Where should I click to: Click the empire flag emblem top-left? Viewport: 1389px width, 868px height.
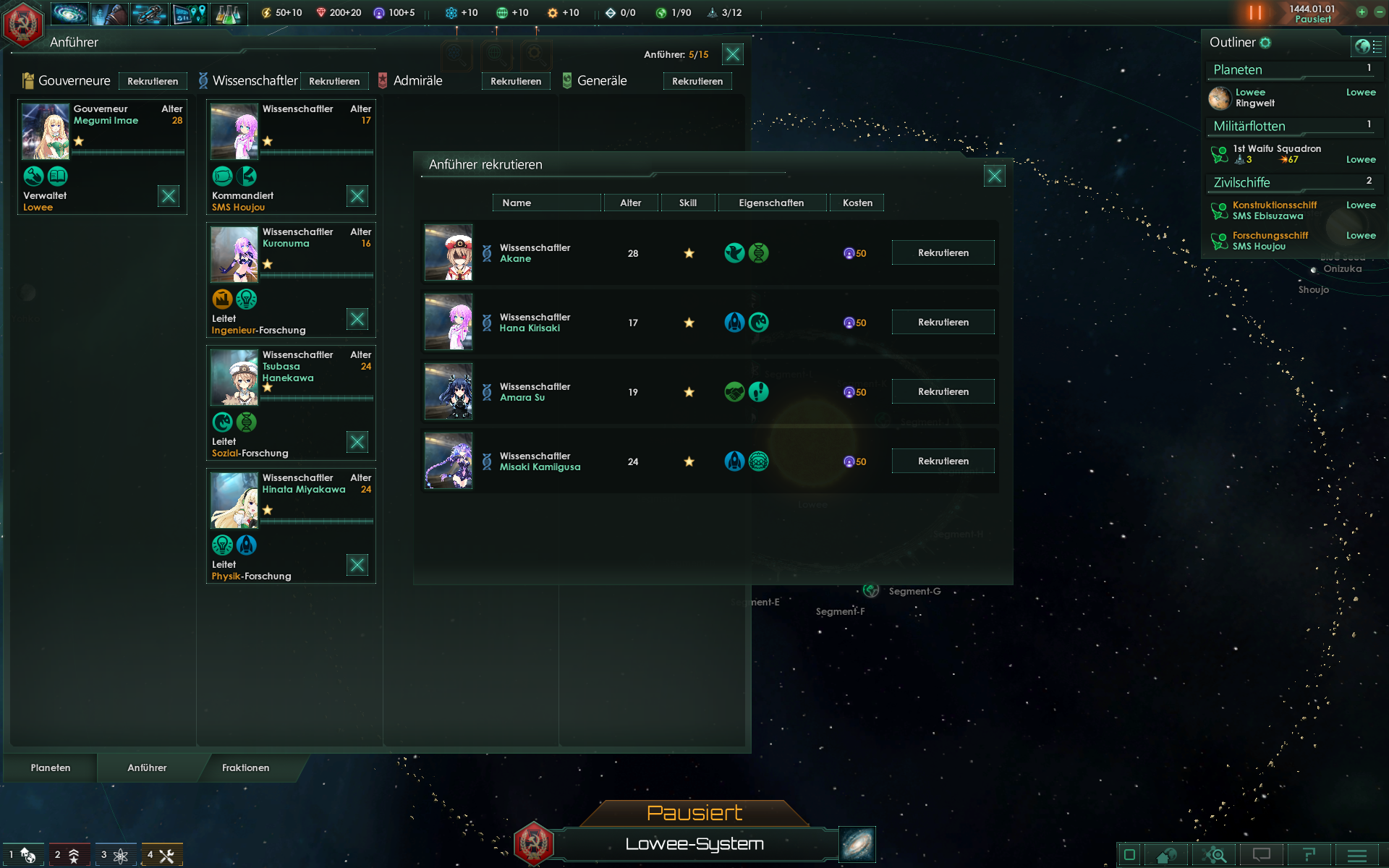[23, 24]
